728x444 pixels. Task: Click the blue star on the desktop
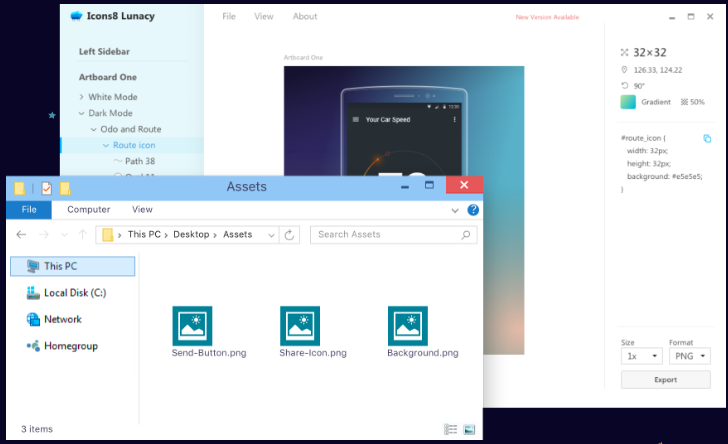click(52, 115)
